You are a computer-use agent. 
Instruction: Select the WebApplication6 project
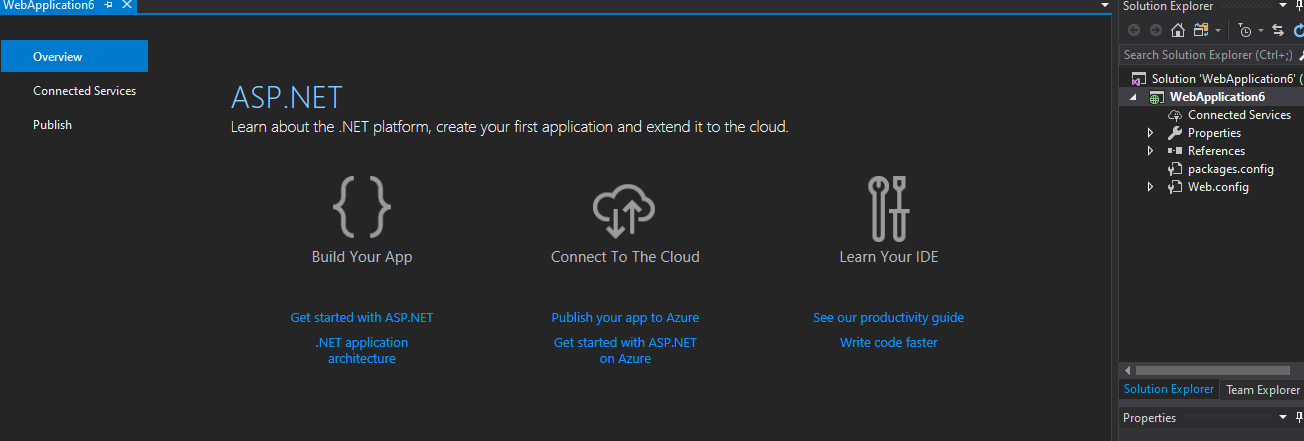coord(1217,97)
